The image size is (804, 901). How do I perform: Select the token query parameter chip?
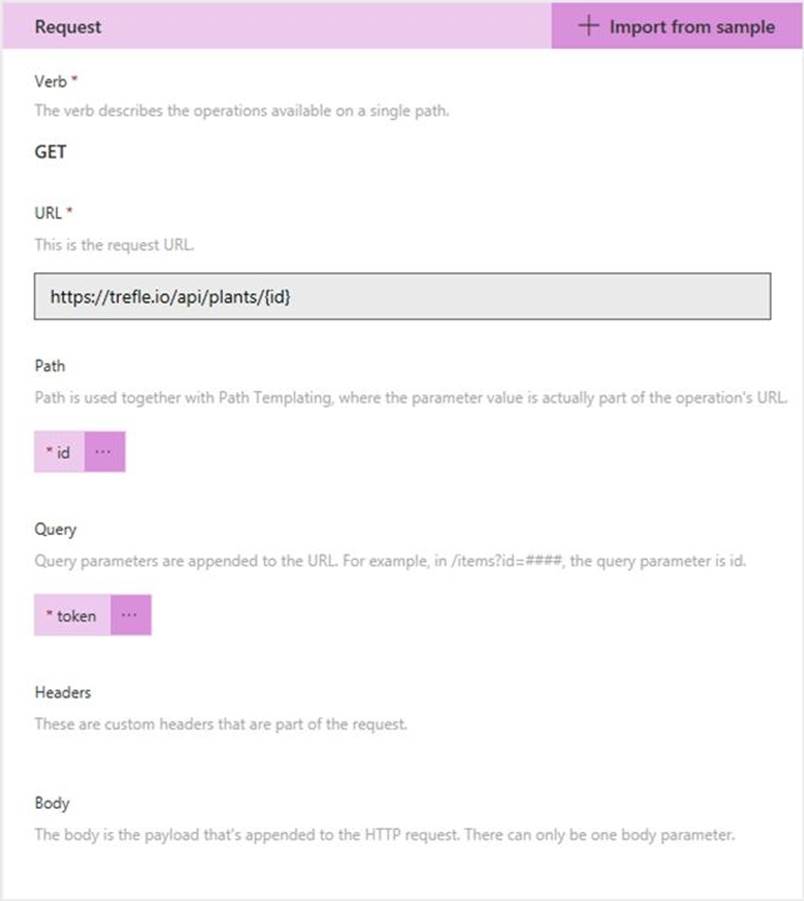pos(72,616)
